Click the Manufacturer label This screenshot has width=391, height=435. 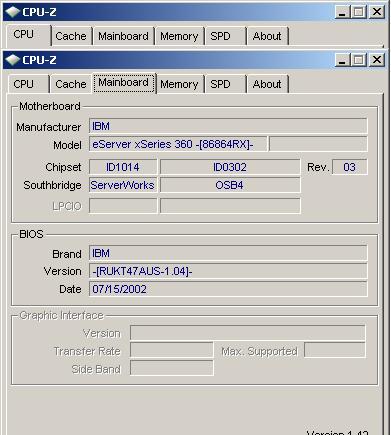[x=49, y=127]
